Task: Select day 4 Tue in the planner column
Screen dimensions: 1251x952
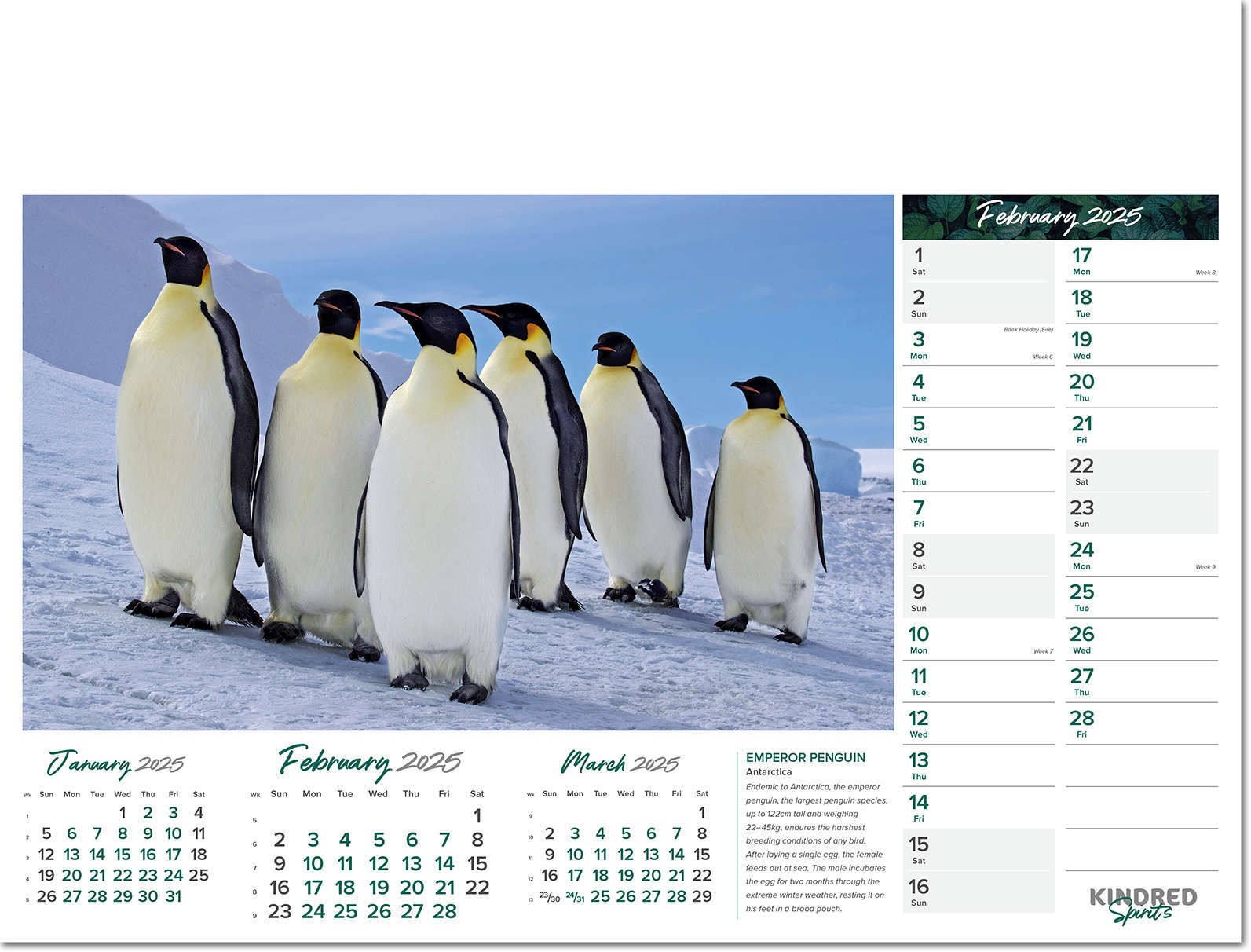Action: coord(978,387)
